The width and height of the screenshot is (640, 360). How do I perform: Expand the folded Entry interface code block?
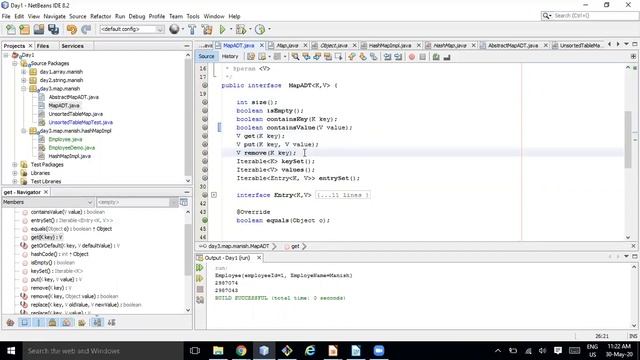[214, 195]
